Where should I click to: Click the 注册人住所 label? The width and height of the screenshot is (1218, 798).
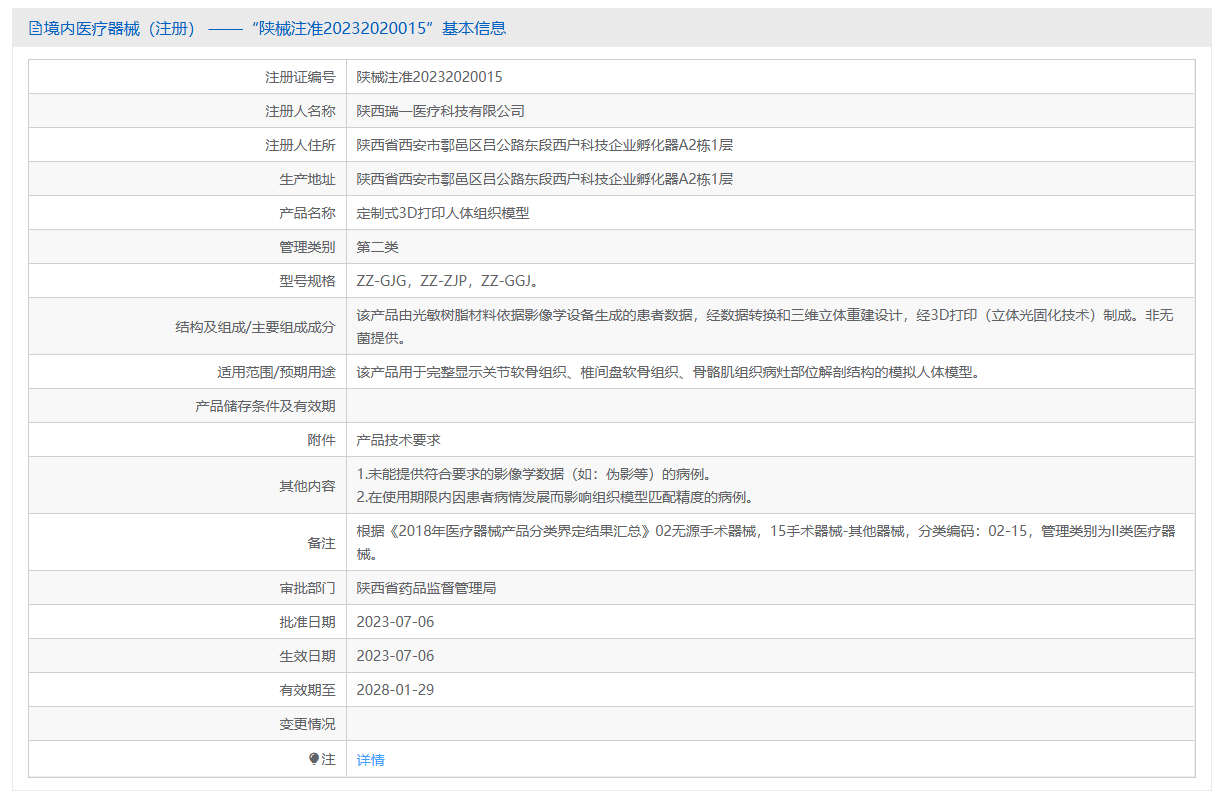coord(300,145)
